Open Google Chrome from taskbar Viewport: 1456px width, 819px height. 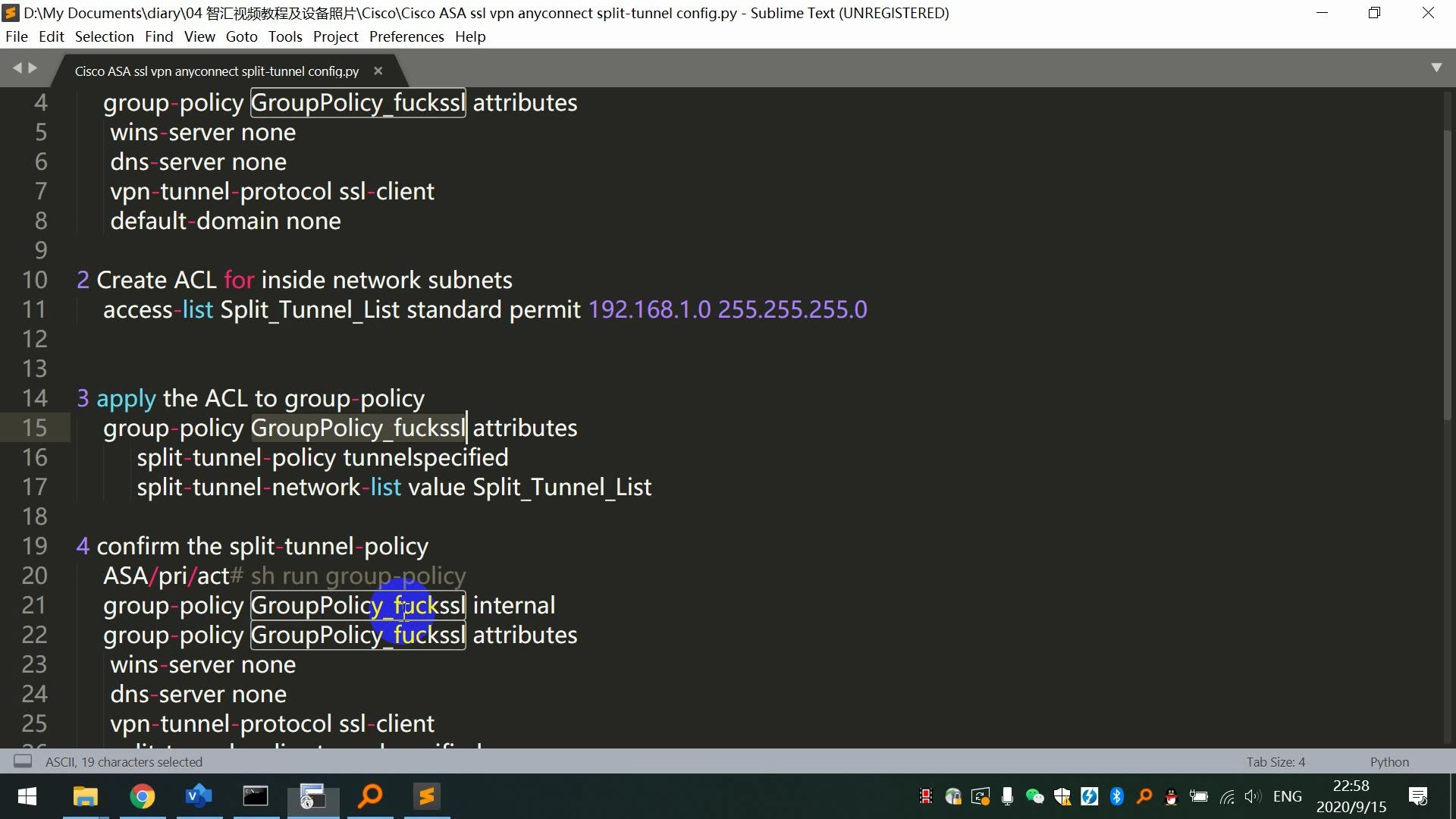coord(142,796)
